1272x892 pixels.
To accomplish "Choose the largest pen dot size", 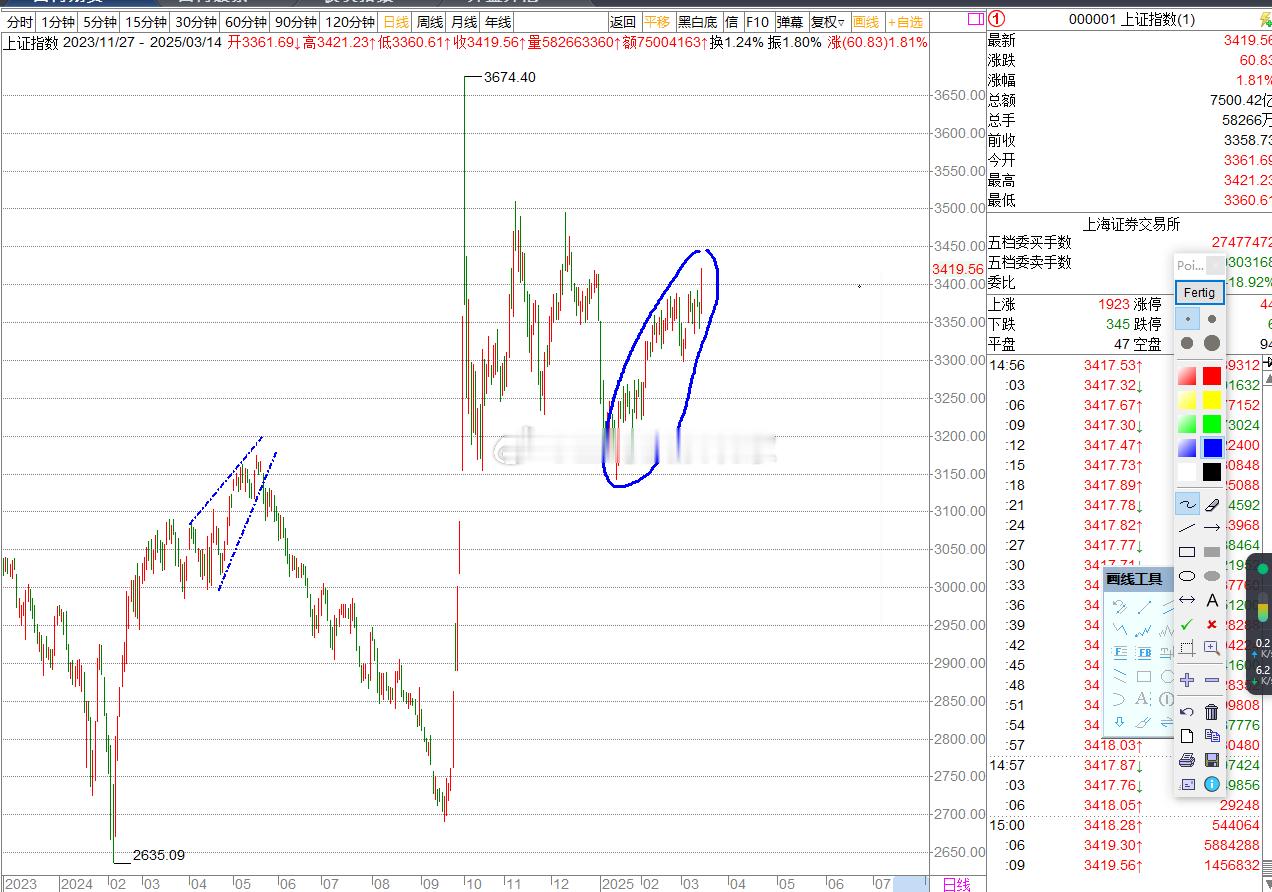I will [1212, 343].
